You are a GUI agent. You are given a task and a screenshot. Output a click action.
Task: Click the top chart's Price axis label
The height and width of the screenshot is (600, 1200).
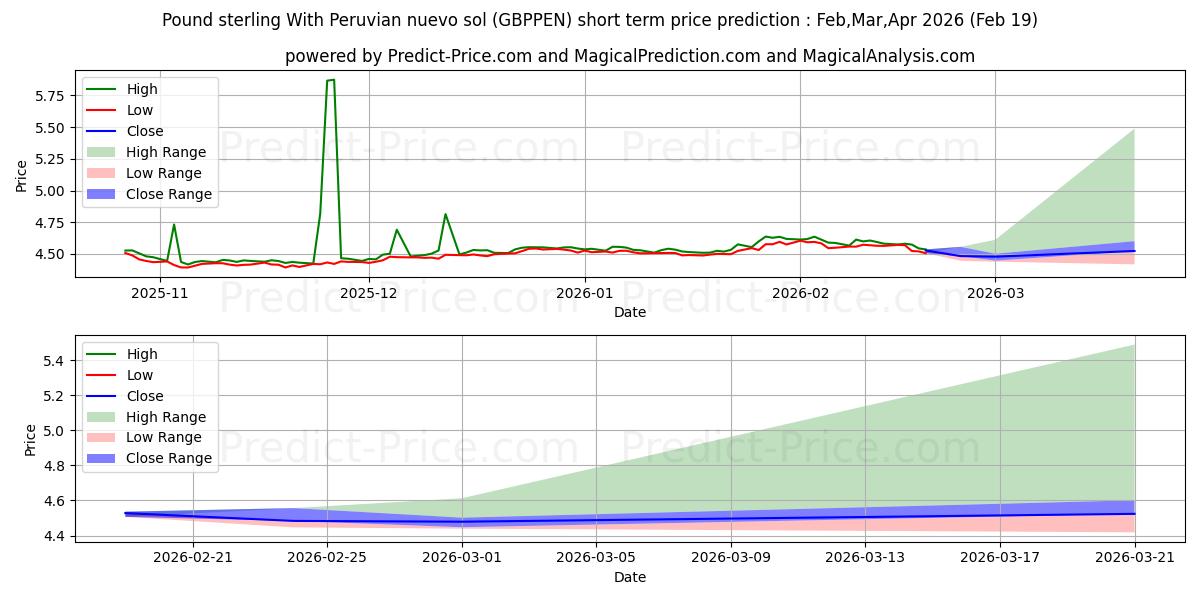pyautogui.click(x=22, y=175)
